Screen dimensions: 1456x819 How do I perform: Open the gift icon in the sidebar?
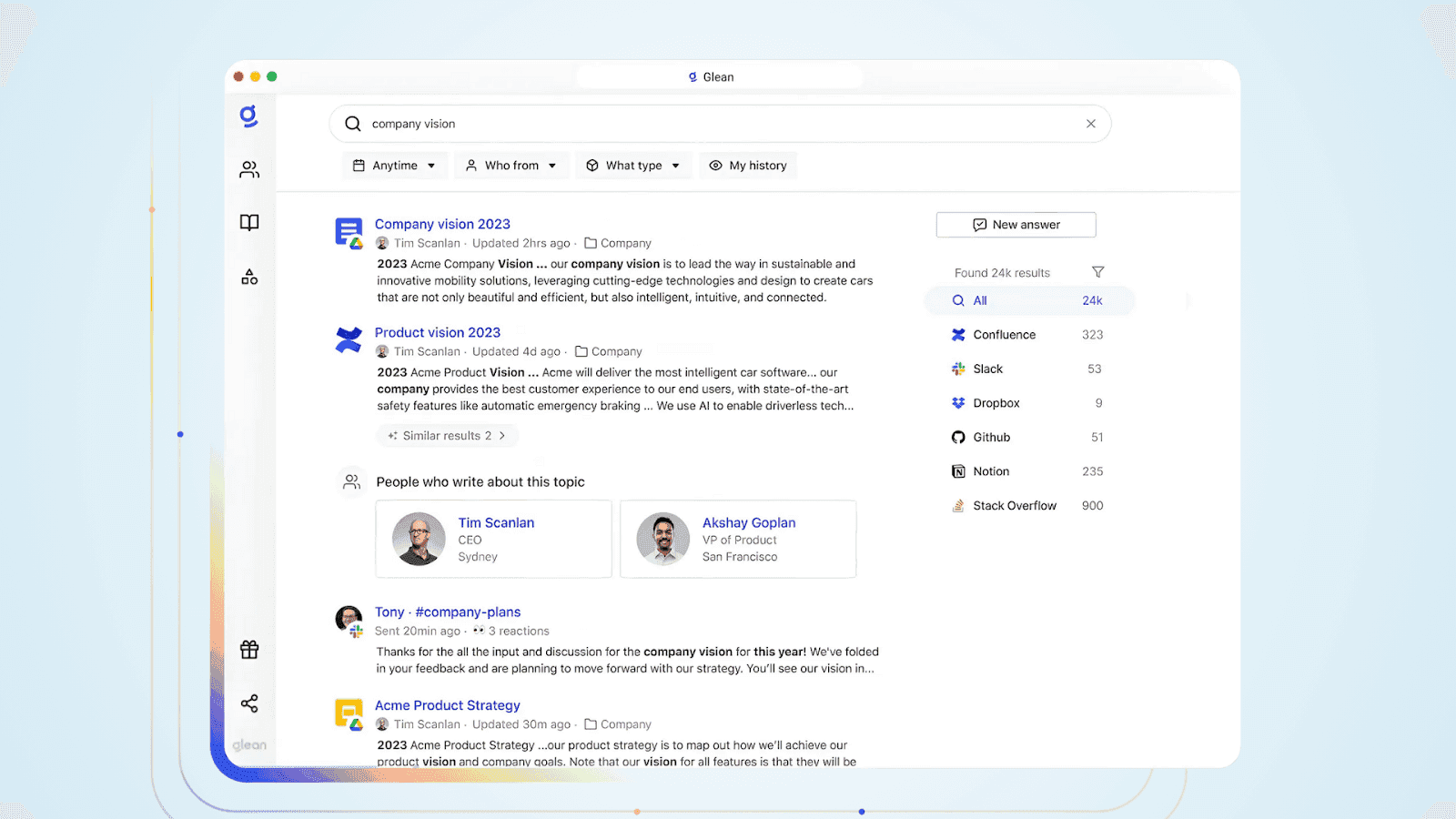pyautogui.click(x=249, y=650)
